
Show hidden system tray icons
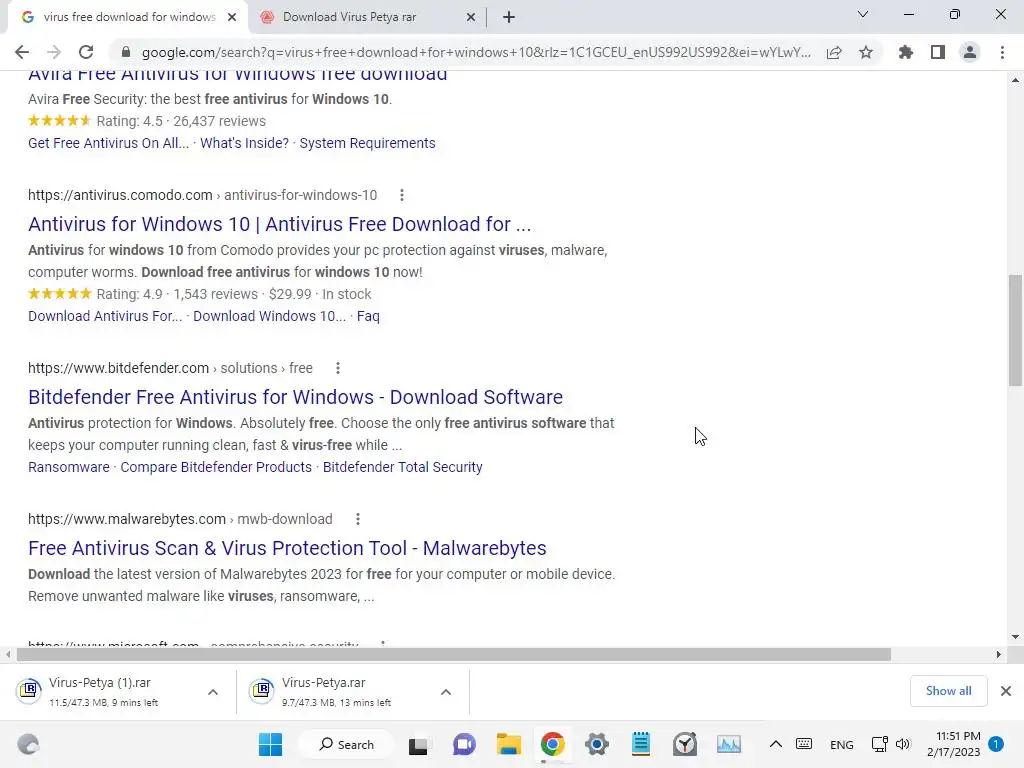[775, 744]
